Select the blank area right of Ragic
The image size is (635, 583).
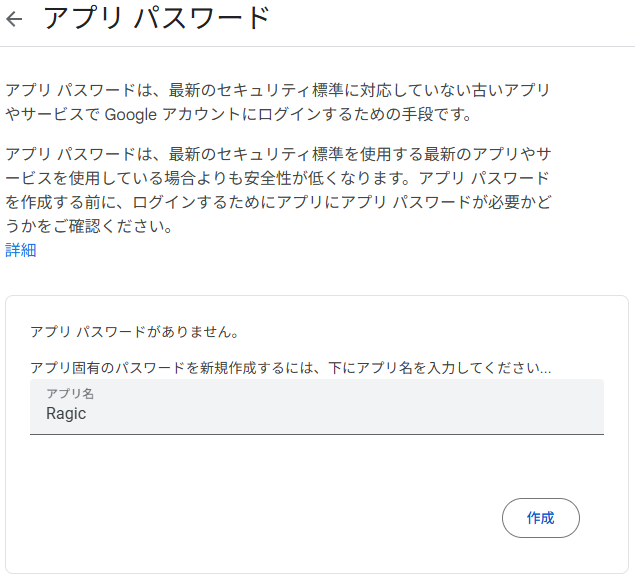pyautogui.click(x=344, y=414)
